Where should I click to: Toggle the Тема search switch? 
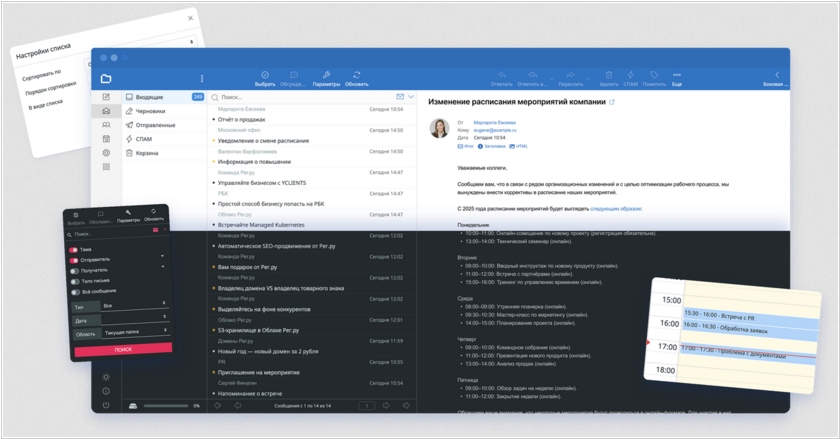click(74, 249)
